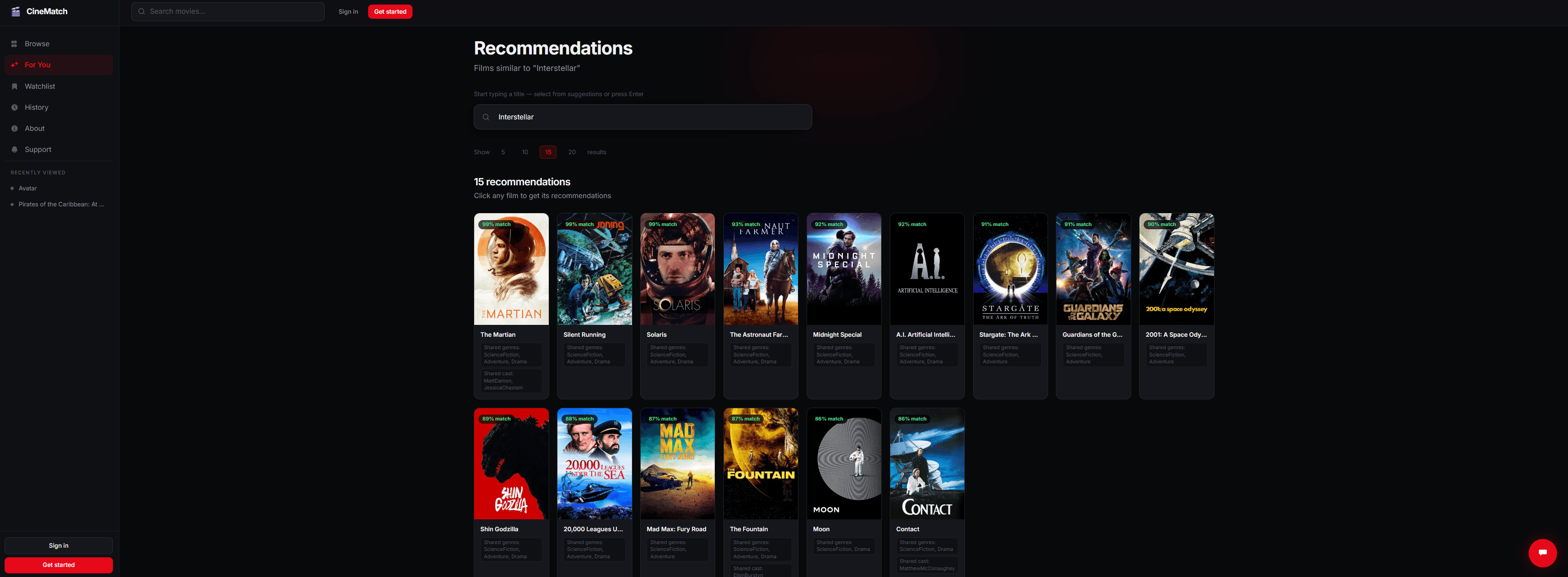Open the Solaris poster
This screenshot has height=577, width=1568.
click(x=678, y=269)
